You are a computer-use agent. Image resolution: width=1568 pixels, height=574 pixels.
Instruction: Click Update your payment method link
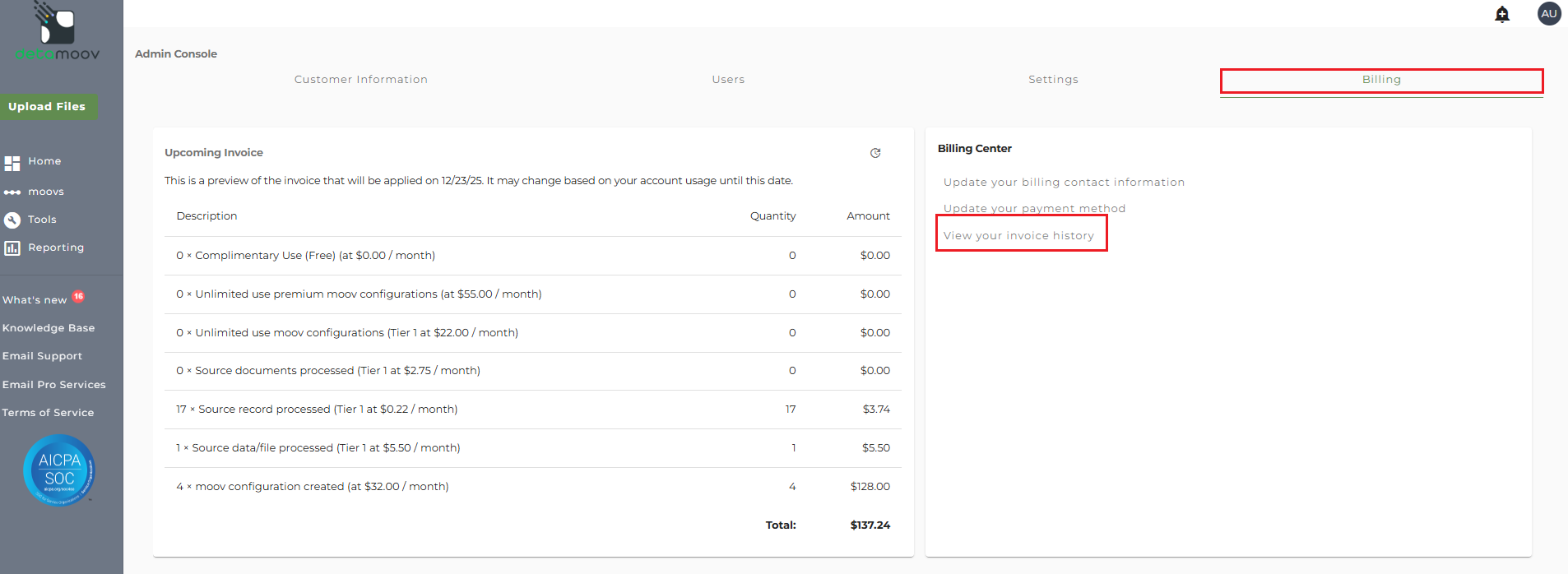point(1034,209)
